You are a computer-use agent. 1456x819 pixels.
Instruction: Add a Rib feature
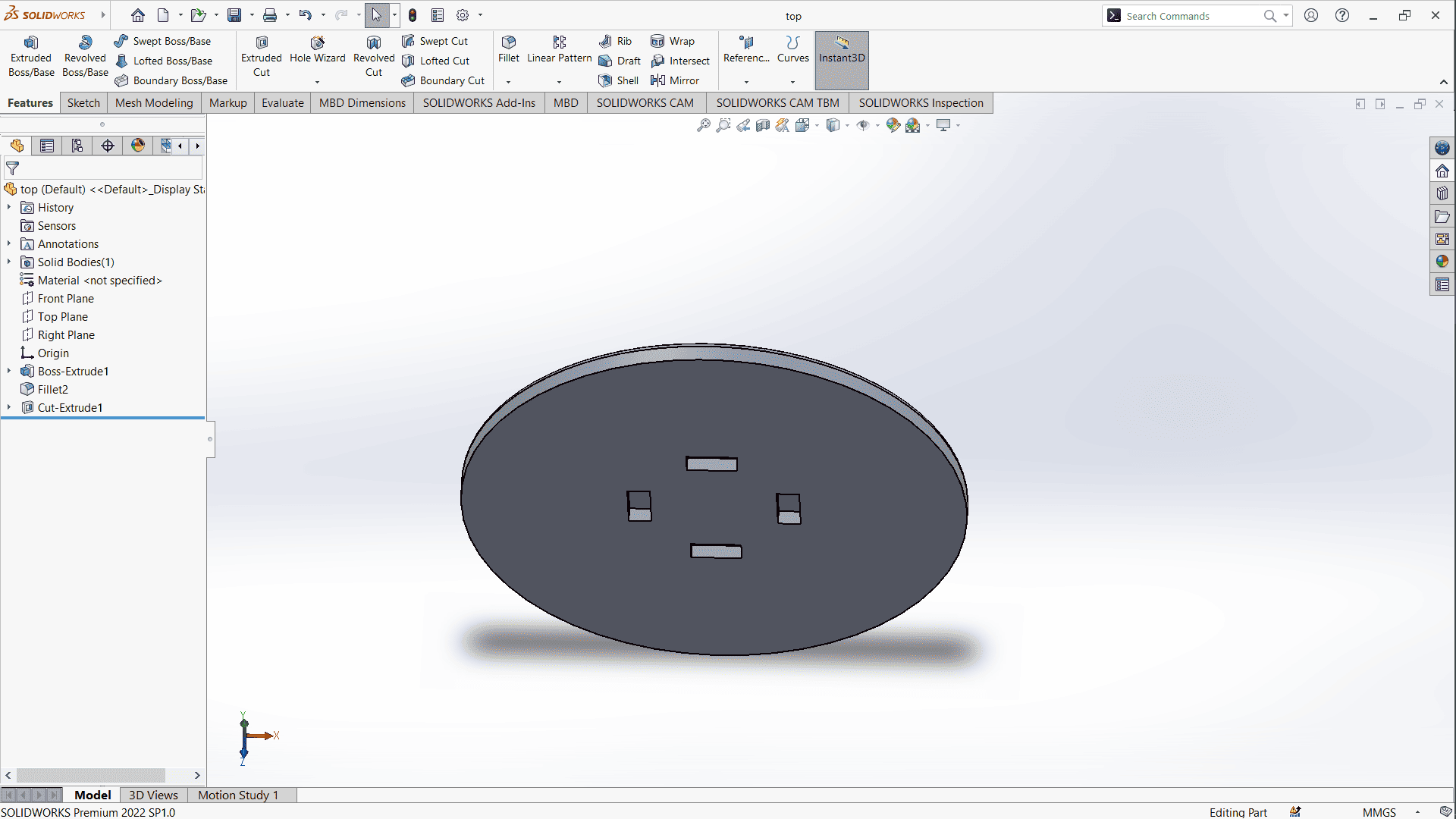coord(615,41)
